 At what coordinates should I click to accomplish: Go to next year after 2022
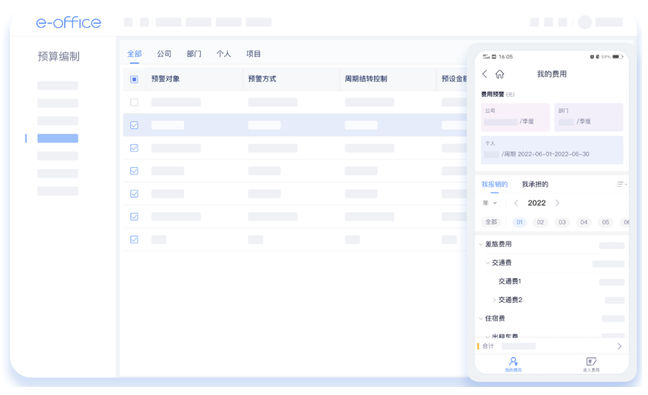click(557, 203)
